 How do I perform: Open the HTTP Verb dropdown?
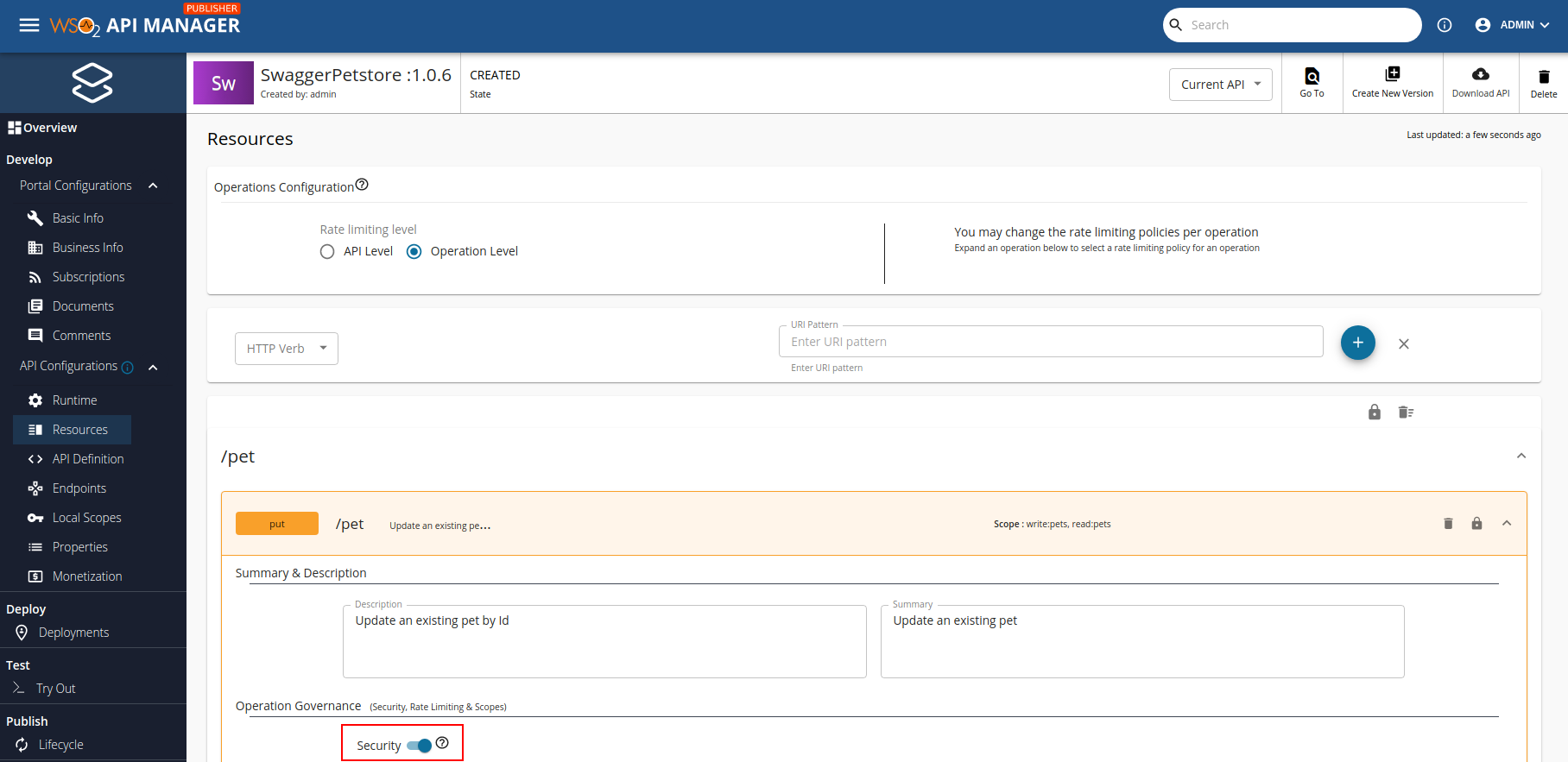(x=286, y=349)
